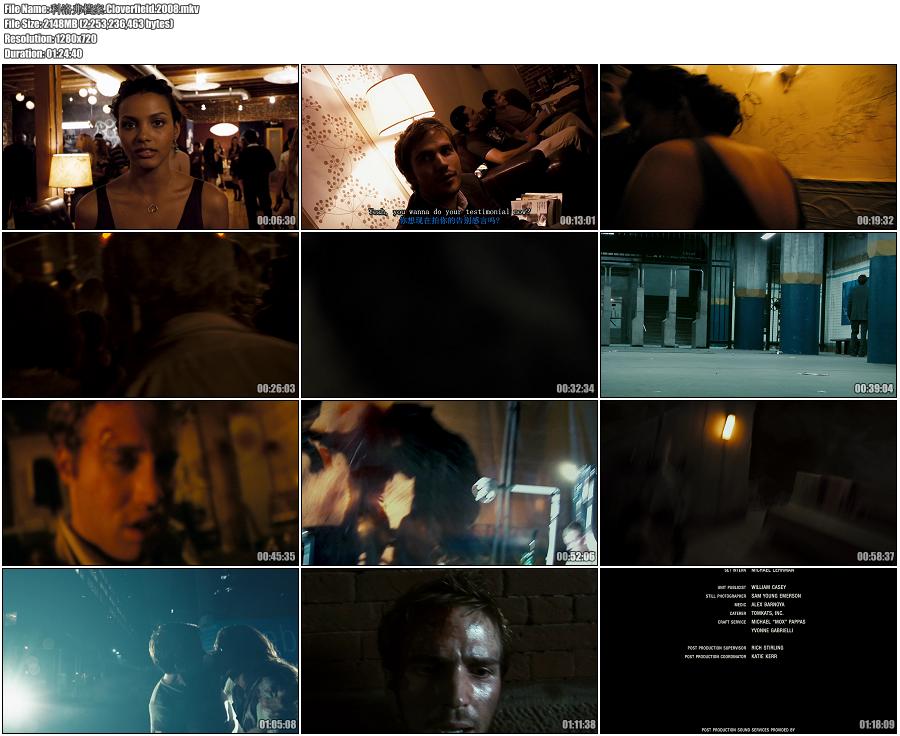This screenshot has height=736, width=900.
Task: Click the File Size 2148MB line
Action: click(88, 24)
